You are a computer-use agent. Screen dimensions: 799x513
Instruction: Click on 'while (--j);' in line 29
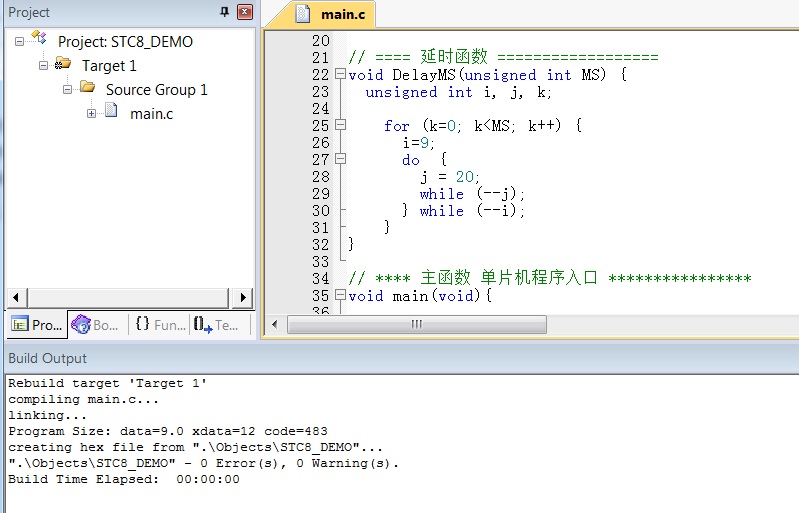[472, 194]
